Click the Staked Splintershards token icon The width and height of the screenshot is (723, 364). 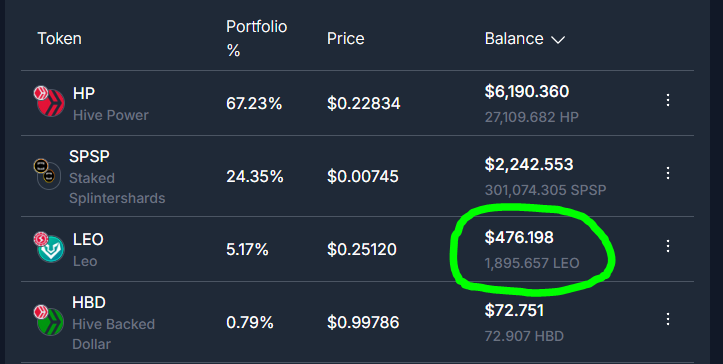click(x=47, y=174)
